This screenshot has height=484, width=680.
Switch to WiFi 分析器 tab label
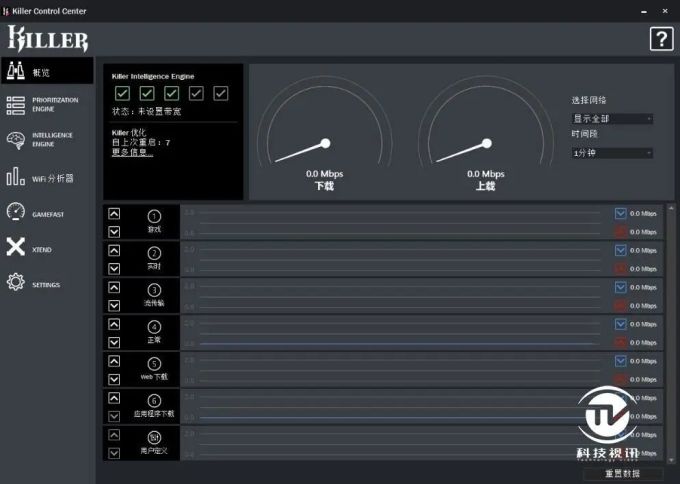pos(52,178)
